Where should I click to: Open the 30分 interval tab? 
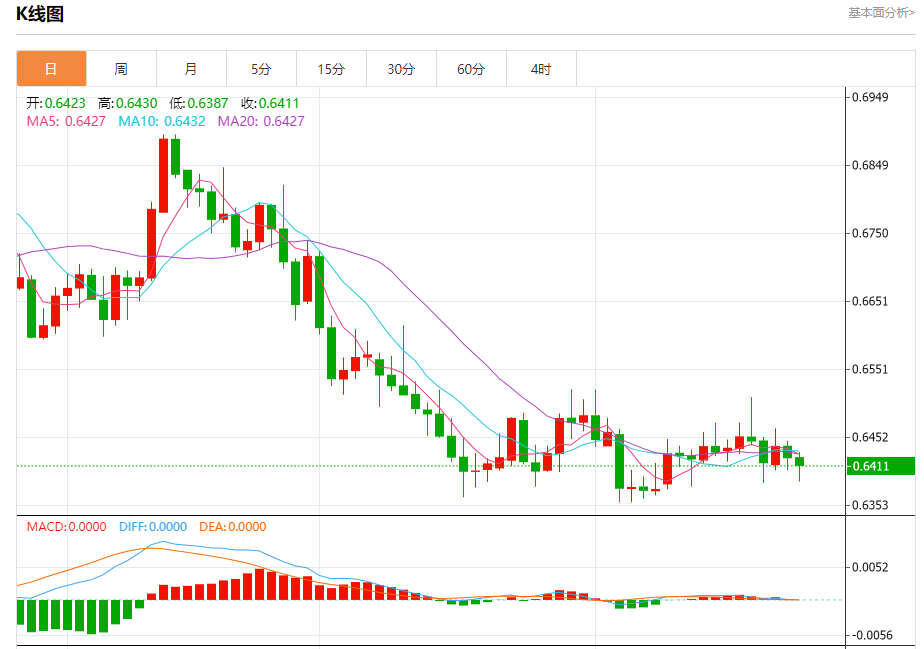click(x=401, y=69)
